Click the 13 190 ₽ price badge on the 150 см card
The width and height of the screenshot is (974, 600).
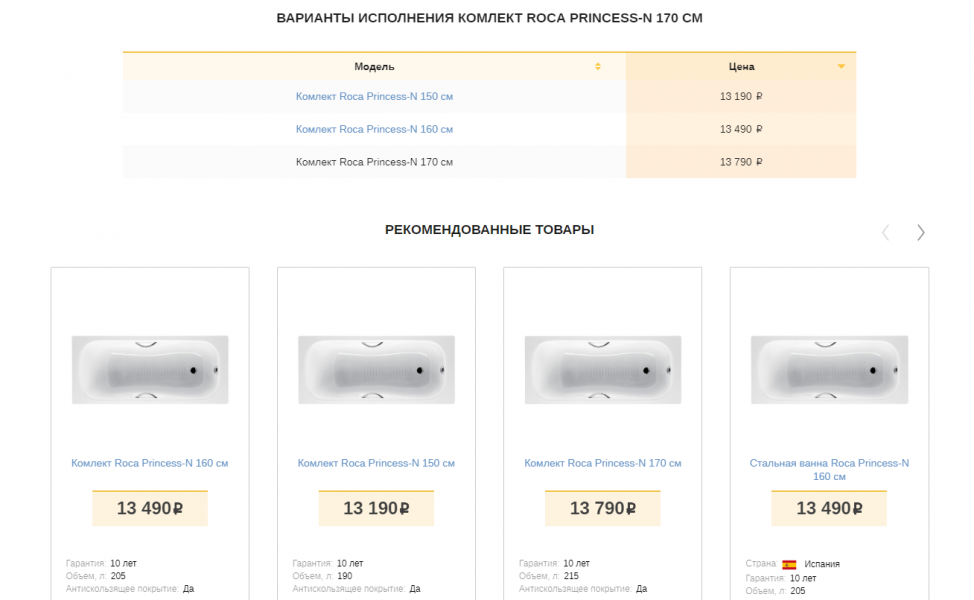click(x=376, y=509)
